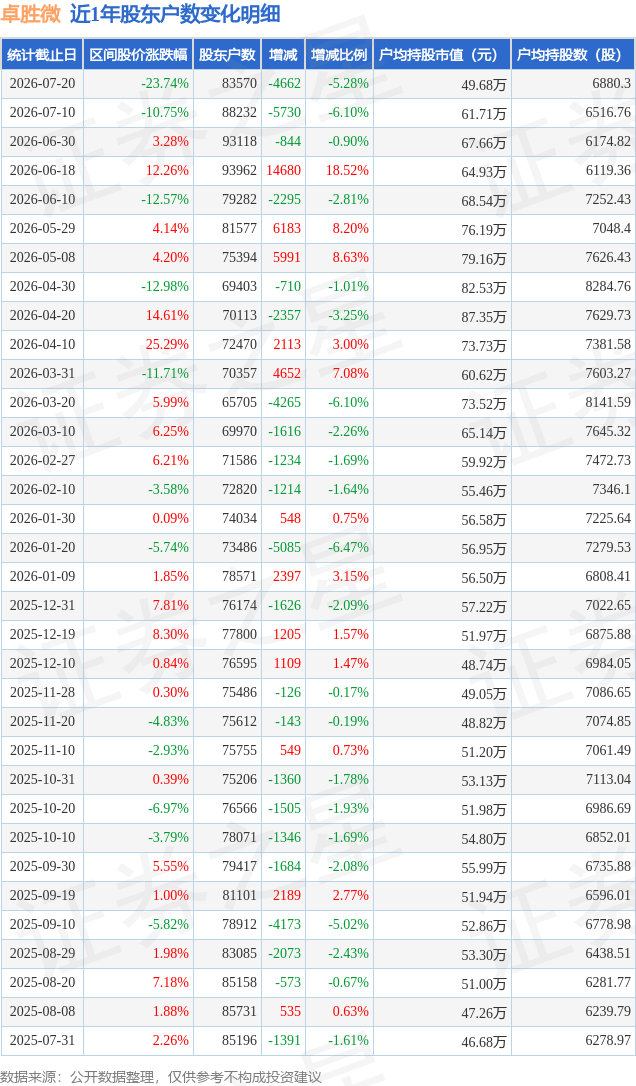This screenshot has width=636, height=1086.
Task: Click the 近1年股东户数变化明细 heading
Action: 175,15
